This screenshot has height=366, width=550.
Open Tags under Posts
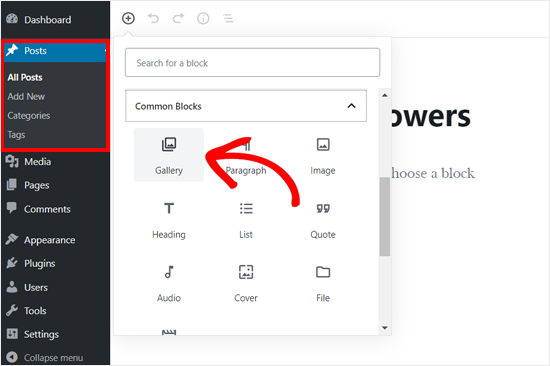coord(16,135)
